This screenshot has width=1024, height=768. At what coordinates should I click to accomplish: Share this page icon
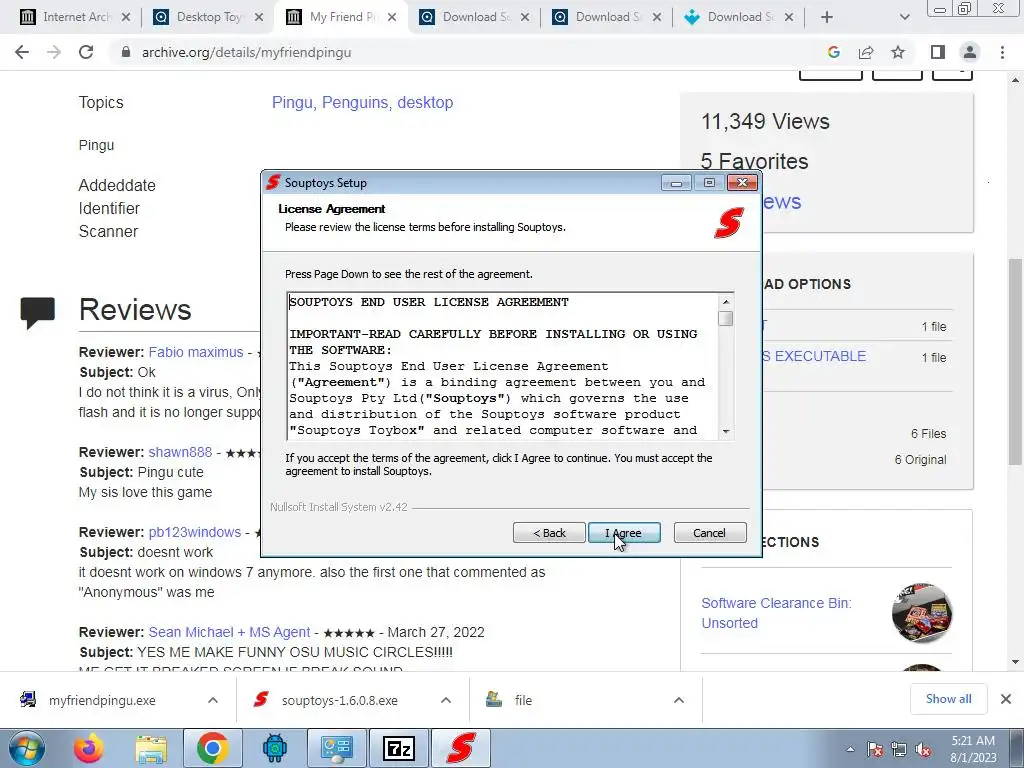(866, 52)
